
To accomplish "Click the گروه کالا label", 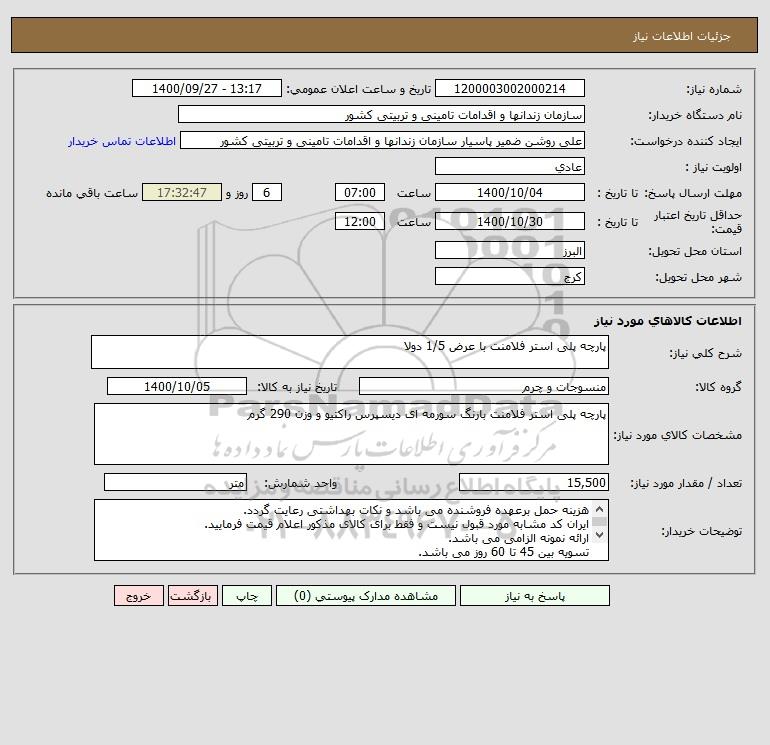I will [x=718, y=387].
